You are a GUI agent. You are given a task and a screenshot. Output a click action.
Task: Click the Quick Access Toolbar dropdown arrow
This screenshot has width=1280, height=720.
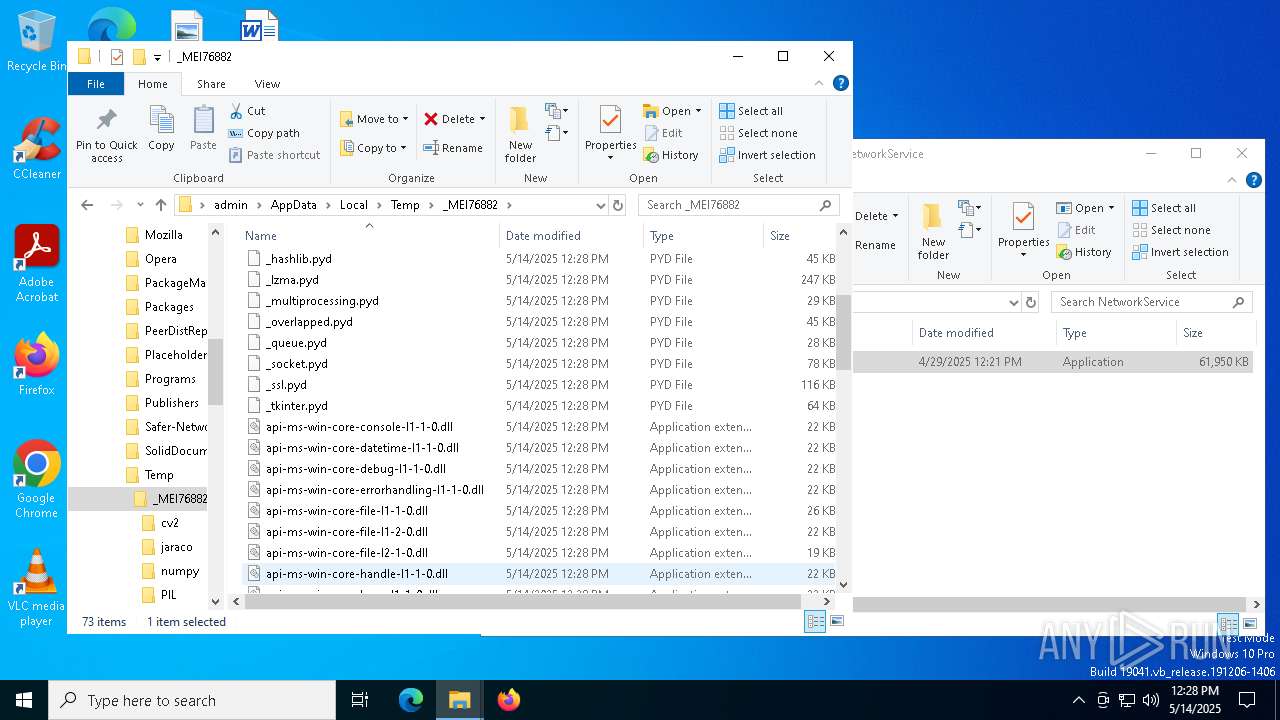click(157, 57)
